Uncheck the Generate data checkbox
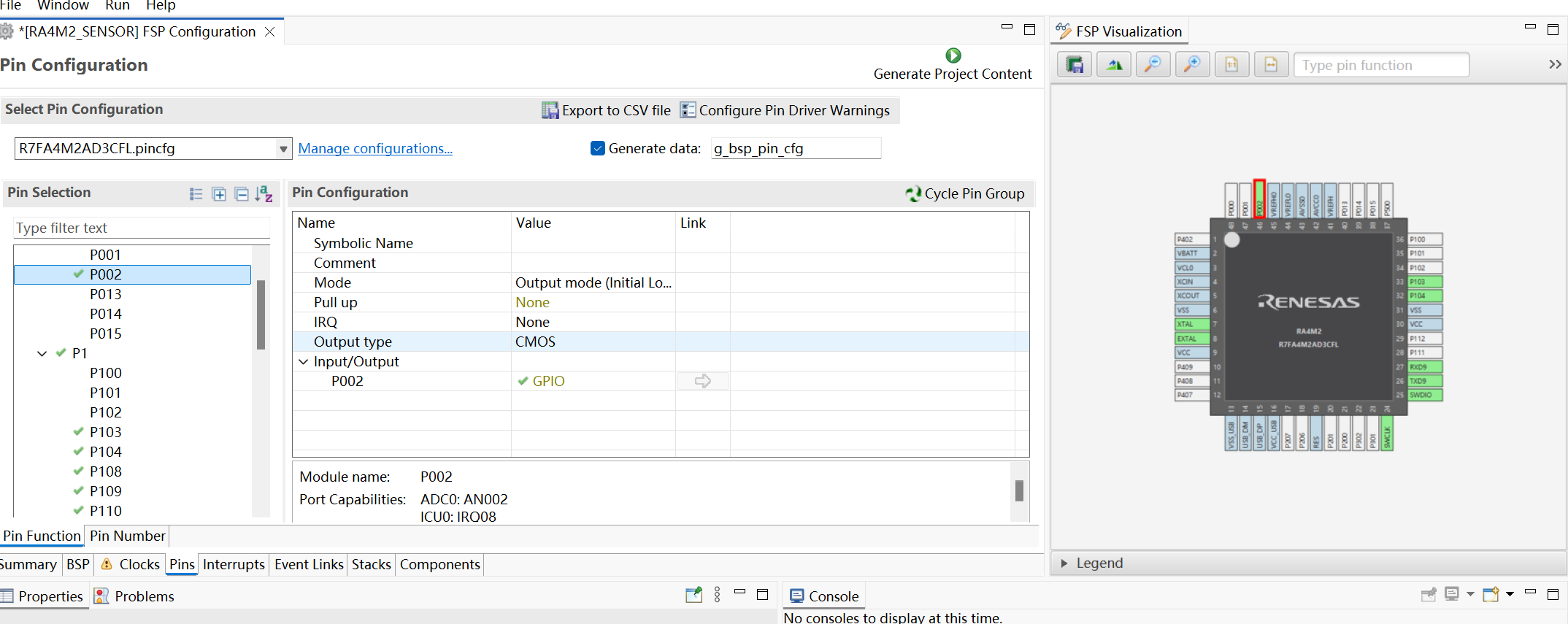This screenshot has width=1568, height=624. click(598, 149)
